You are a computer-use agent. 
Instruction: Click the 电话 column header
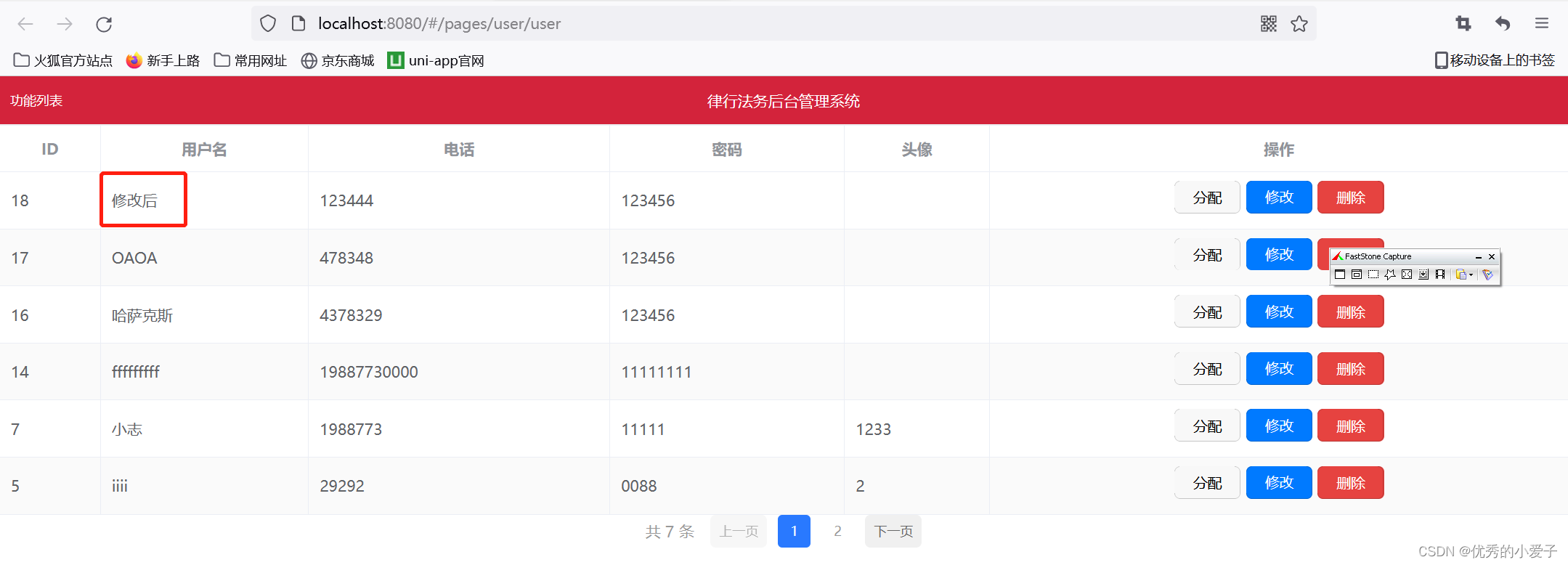pos(459,150)
